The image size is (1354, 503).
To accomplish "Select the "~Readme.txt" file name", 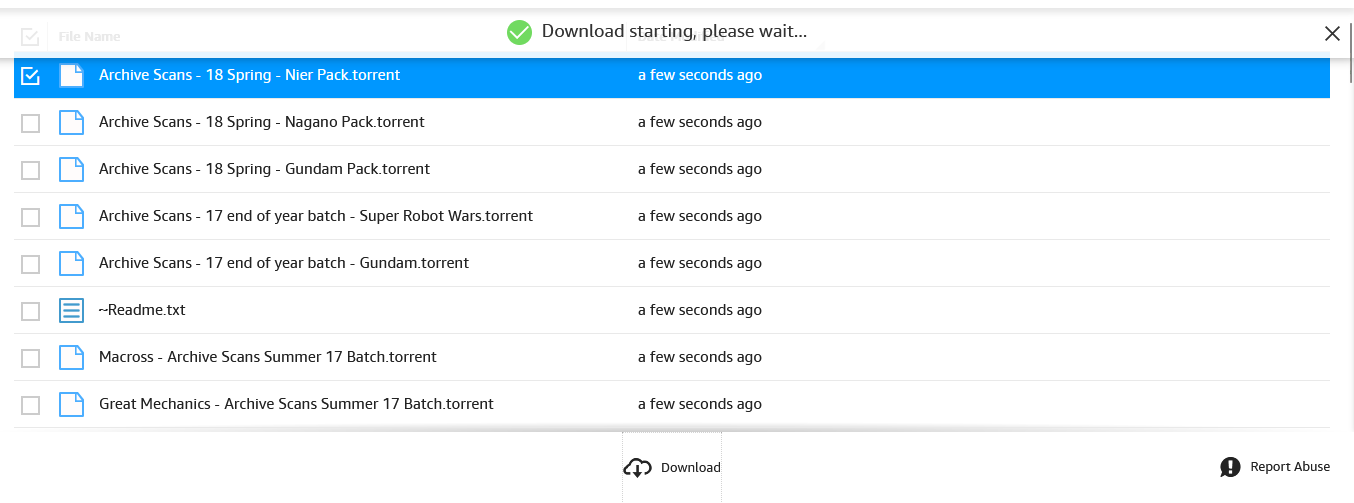I will click(142, 310).
